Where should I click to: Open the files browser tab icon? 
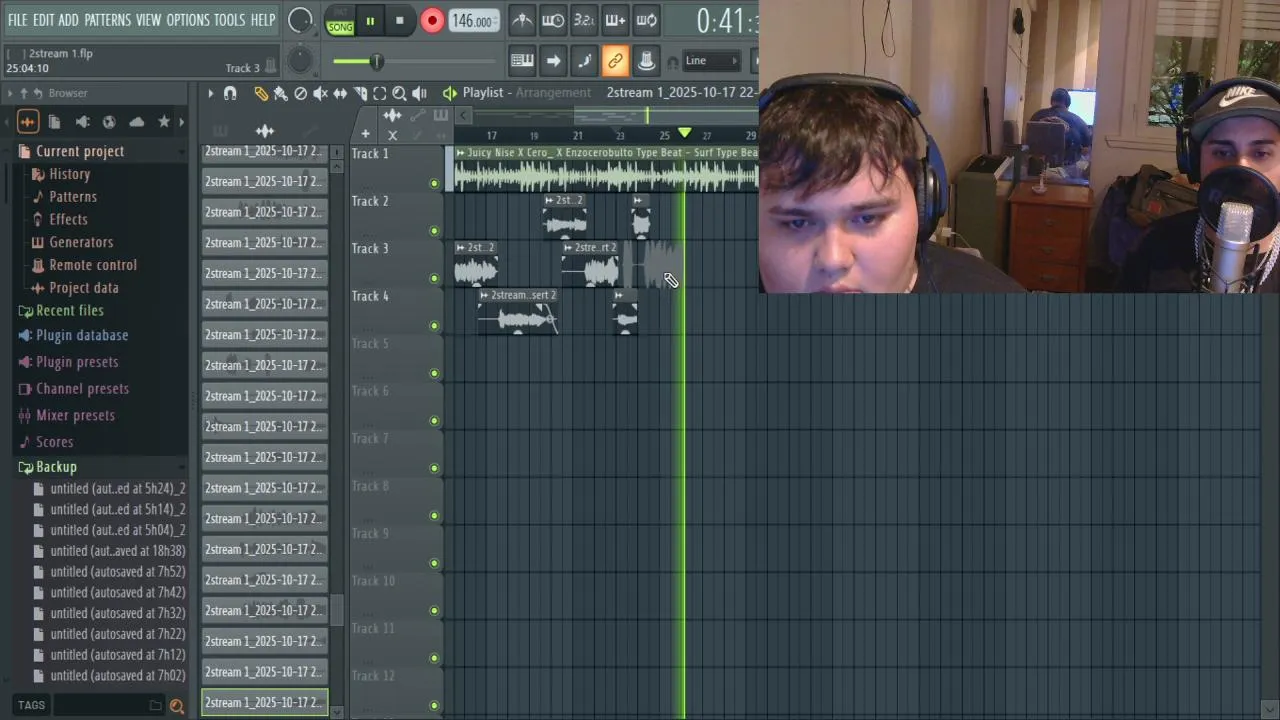[55, 122]
